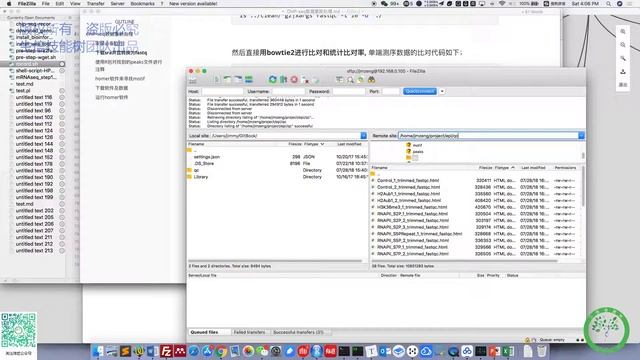Sort remote list by Permissions column
Image resolution: width=640 pixels, height=360 pixels.
pos(565,168)
